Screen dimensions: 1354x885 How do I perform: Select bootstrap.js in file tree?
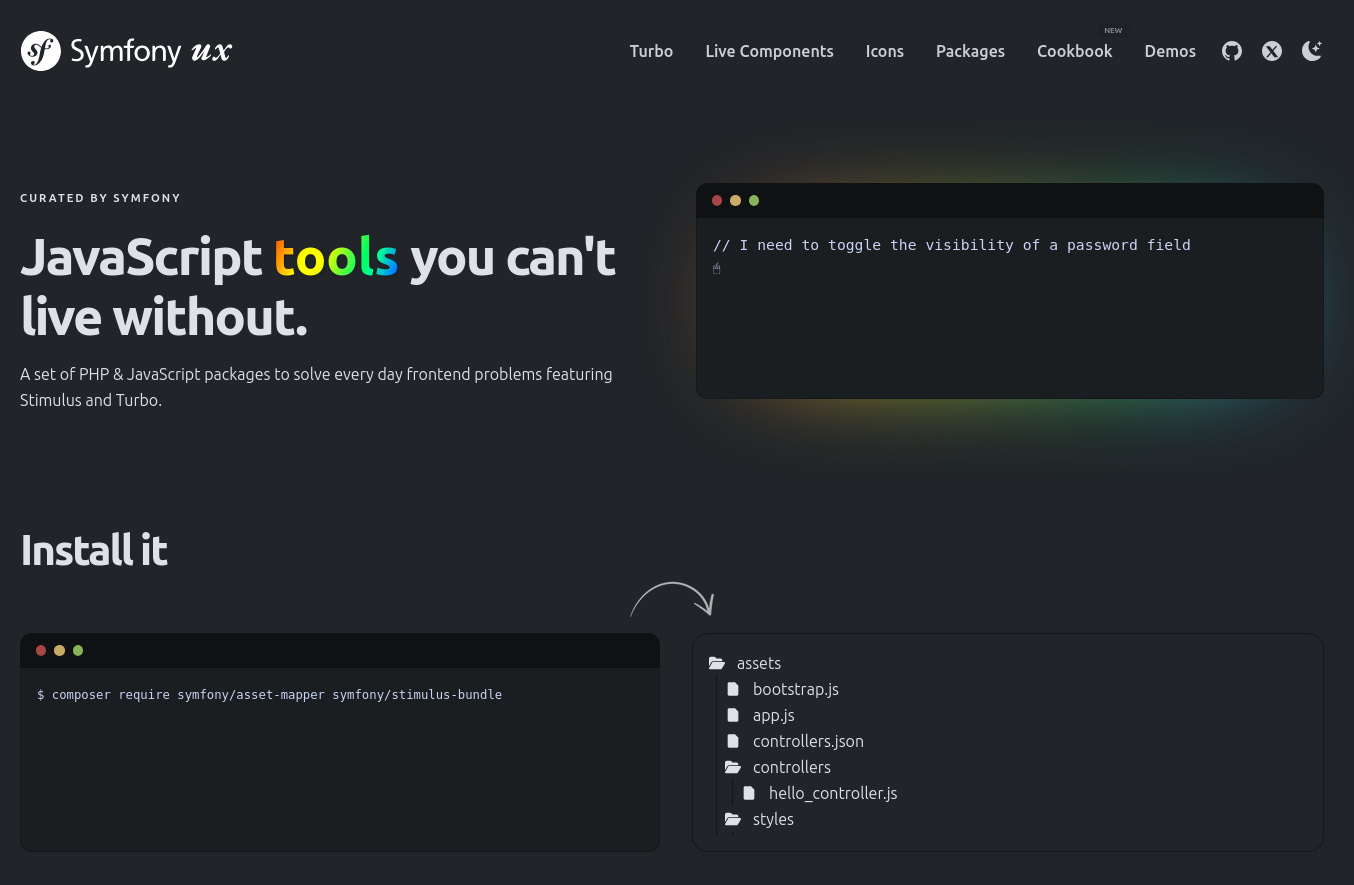[796, 689]
